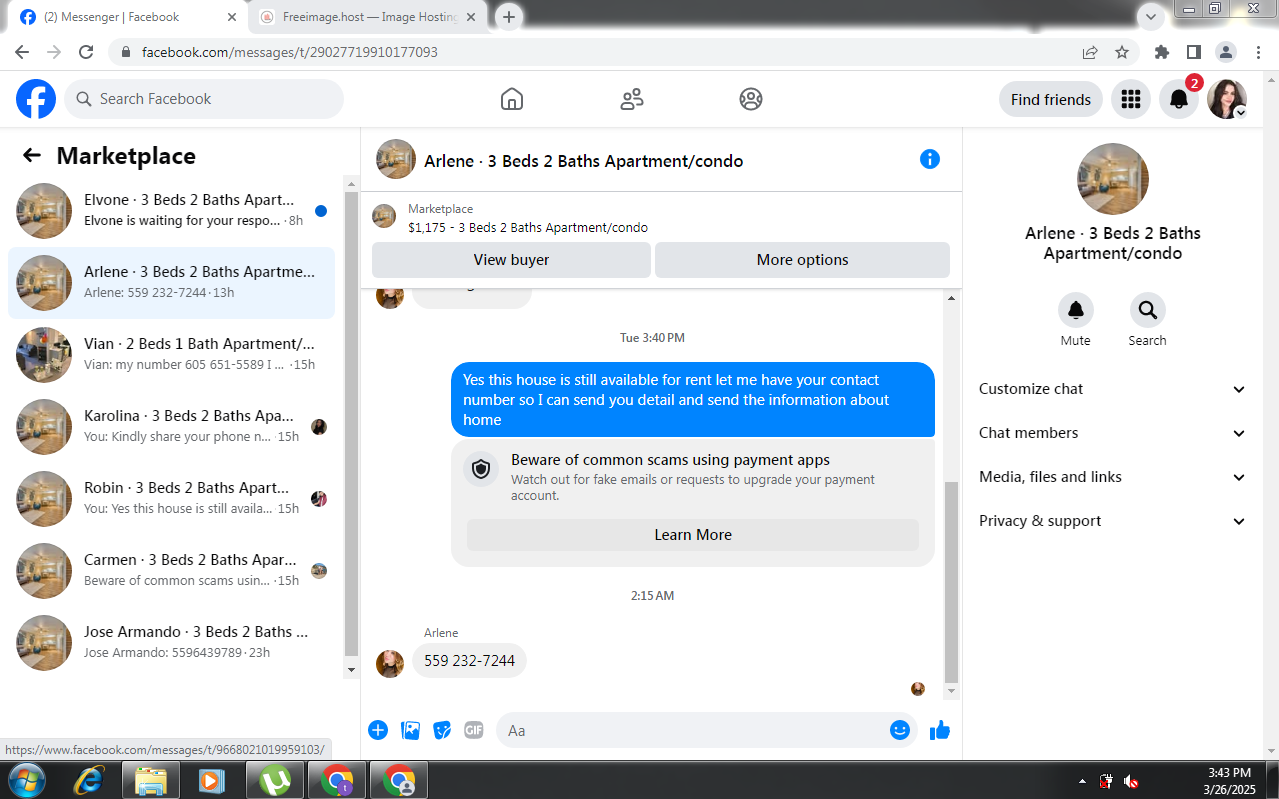The image size is (1279, 799).
Task: Send a thumbs-up like
Action: click(939, 730)
